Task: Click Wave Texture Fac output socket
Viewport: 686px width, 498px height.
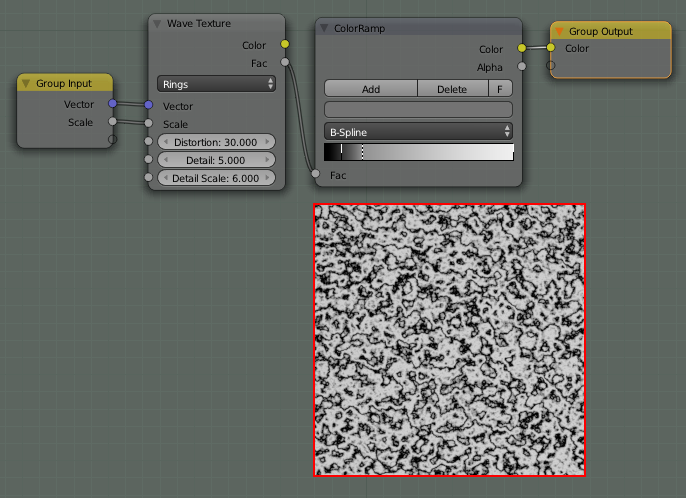Action: click(x=285, y=62)
